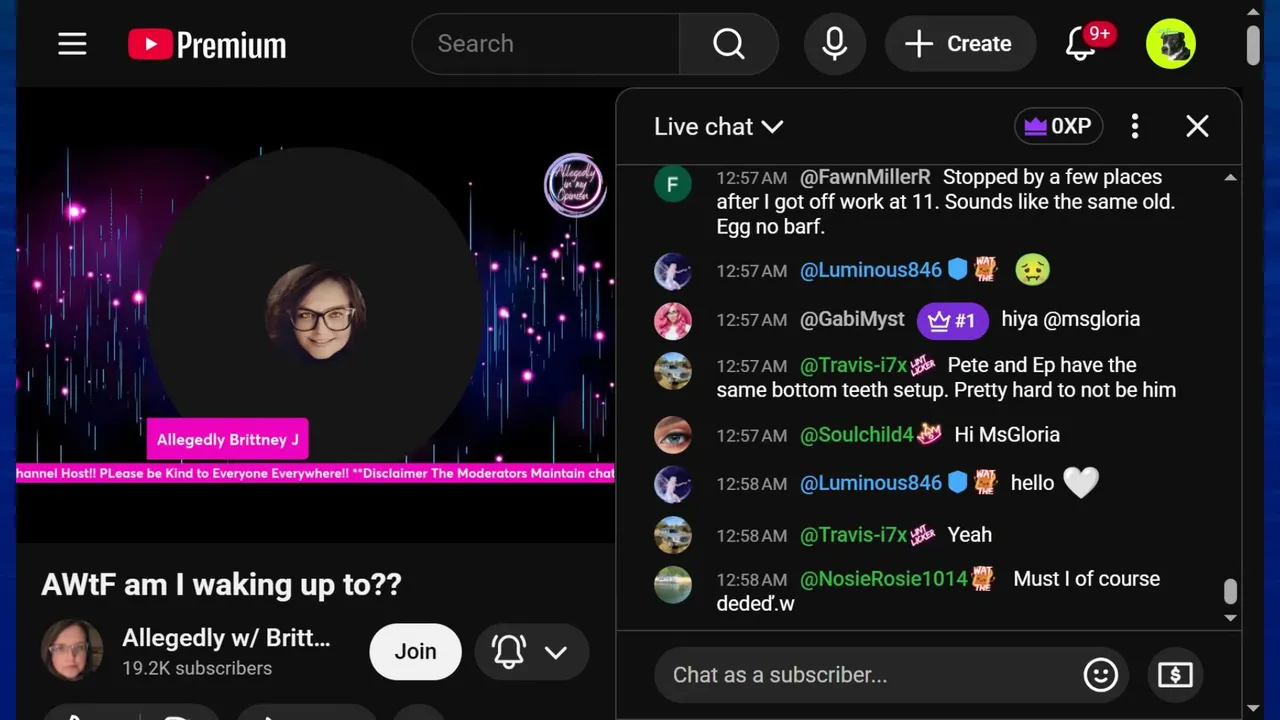Join the Allegedly w/ Britt channel
This screenshot has width=1280, height=720.
(415, 652)
